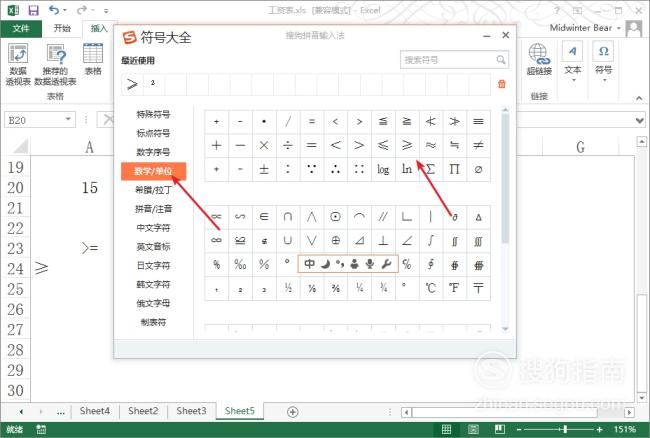
Task: Click the wrench settings icon on Sogou IME bar
Action: point(386,264)
